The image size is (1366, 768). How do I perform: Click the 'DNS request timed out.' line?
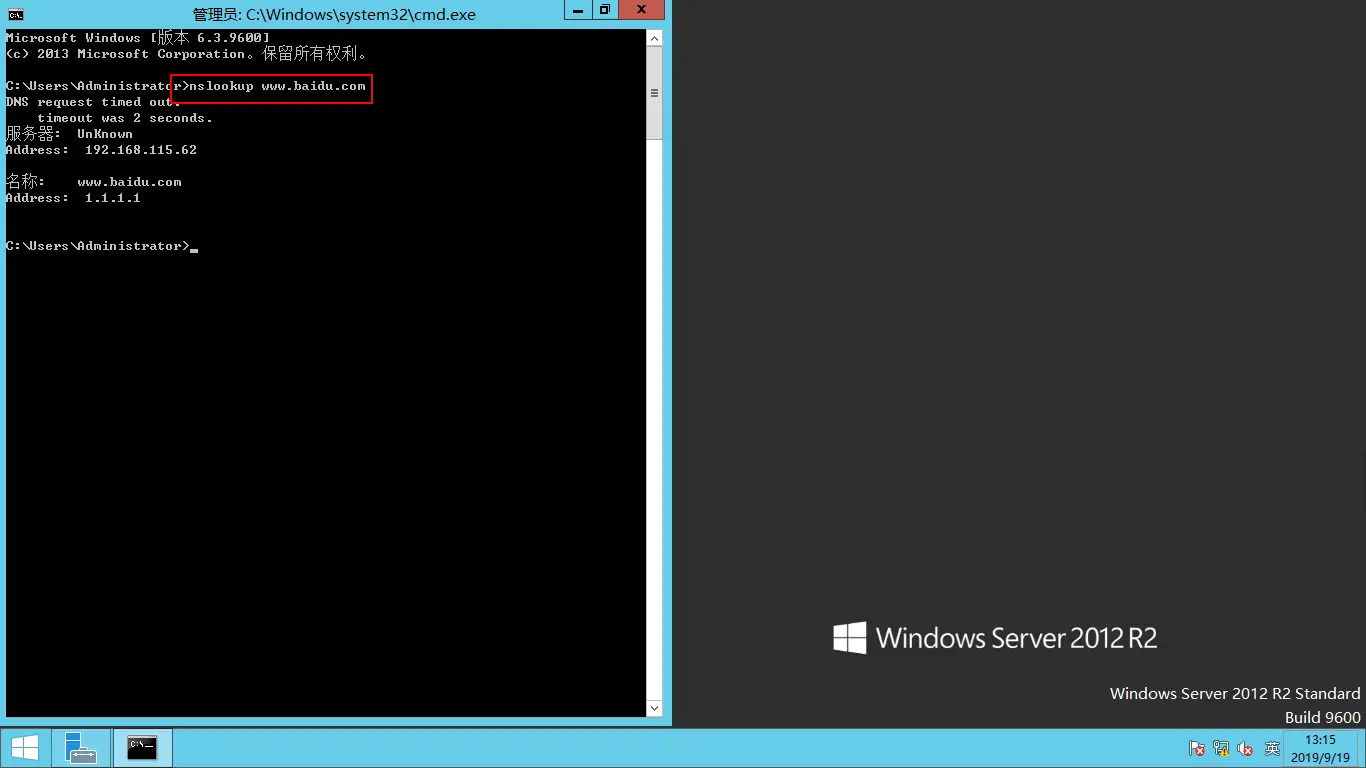(x=93, y=102)
